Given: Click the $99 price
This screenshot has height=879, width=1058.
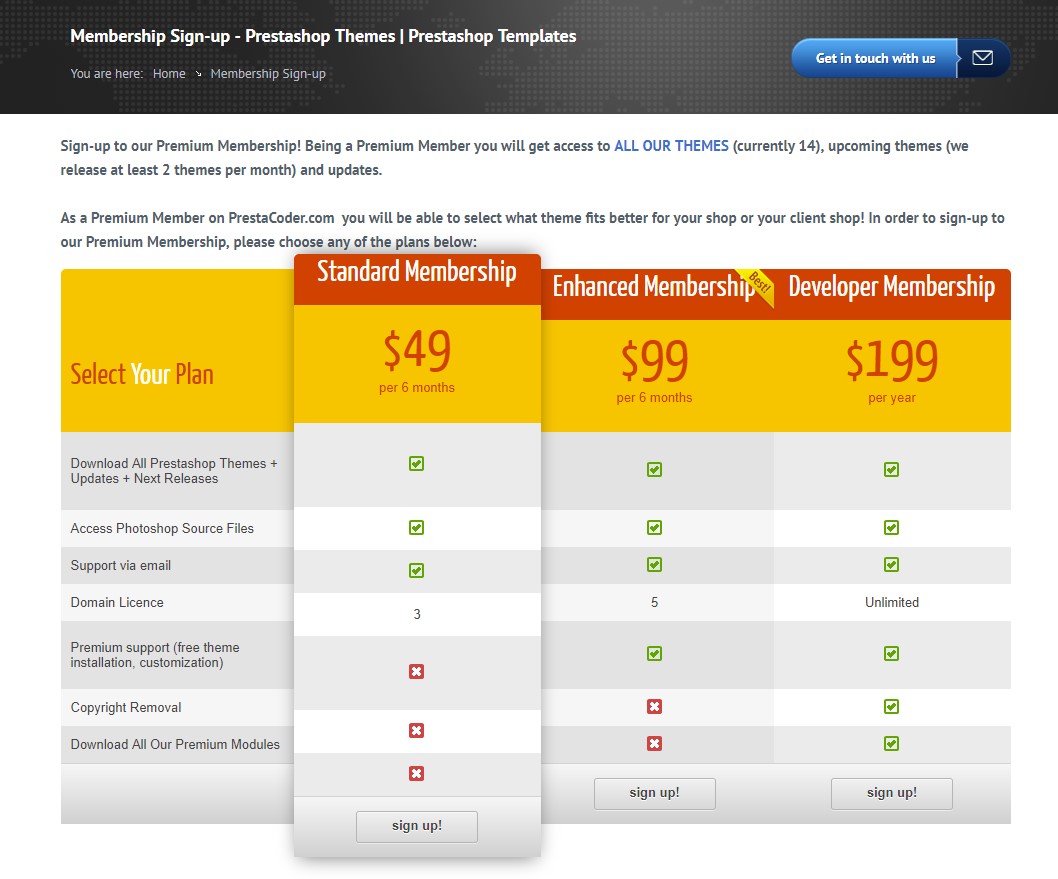Looking at the screenshot, I should pos(655,362).
